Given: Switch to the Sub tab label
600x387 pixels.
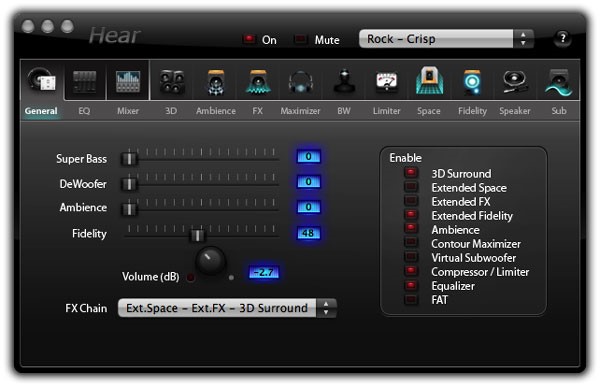Looking at the screenshot, I should coord(559,111).
